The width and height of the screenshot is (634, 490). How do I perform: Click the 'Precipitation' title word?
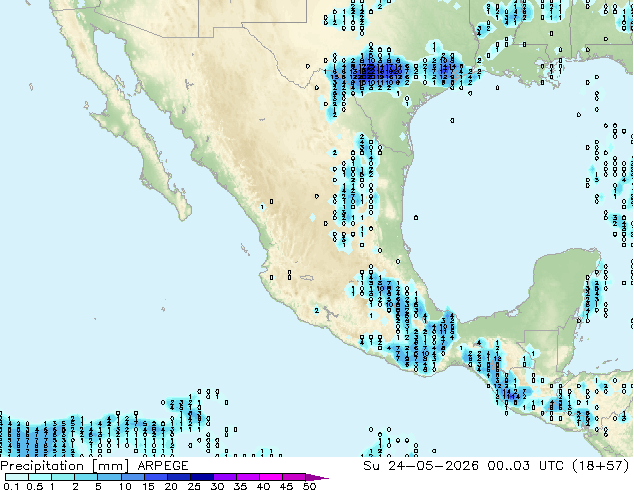[42, 466]
